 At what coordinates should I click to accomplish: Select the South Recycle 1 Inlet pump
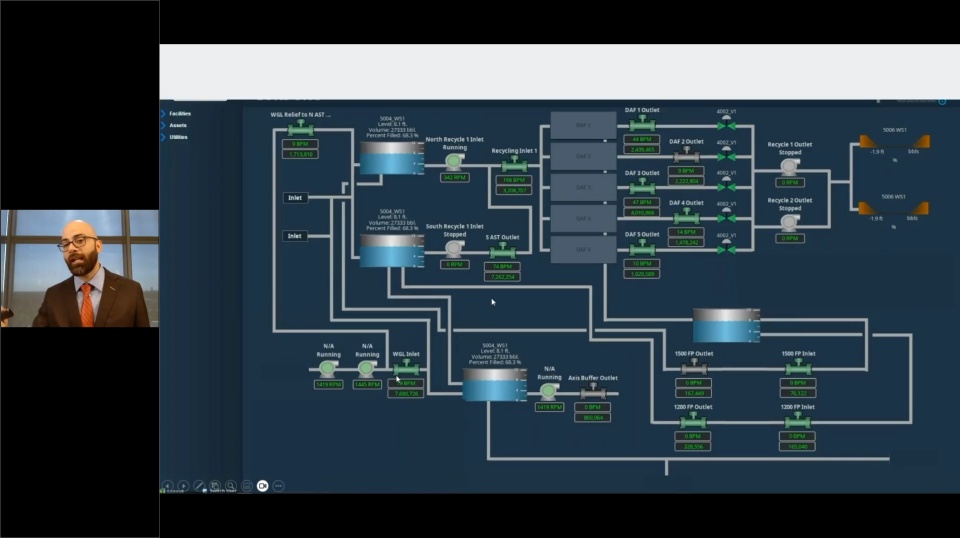click(x=454, y=248)
